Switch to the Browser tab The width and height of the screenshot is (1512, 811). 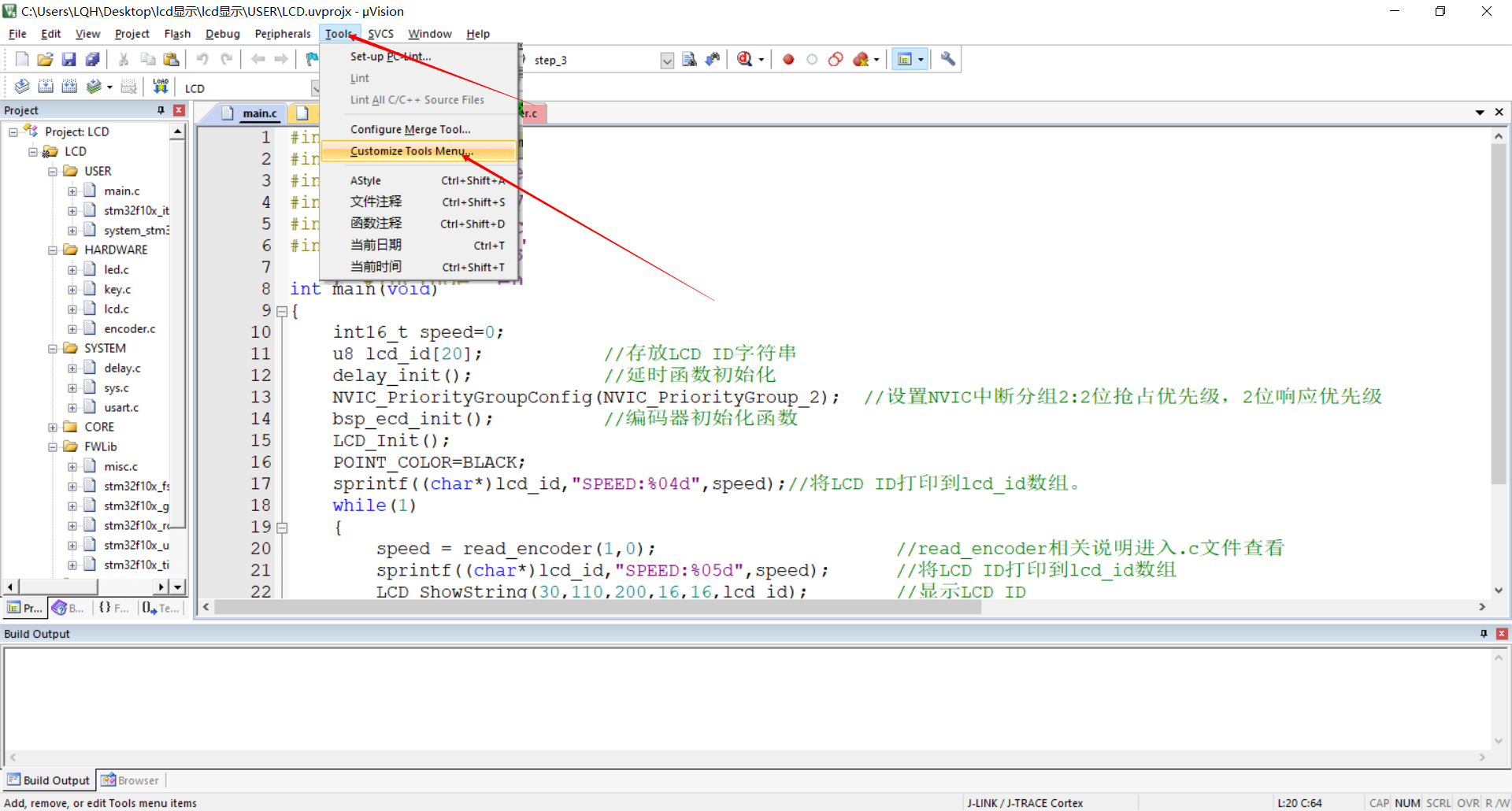131,780
